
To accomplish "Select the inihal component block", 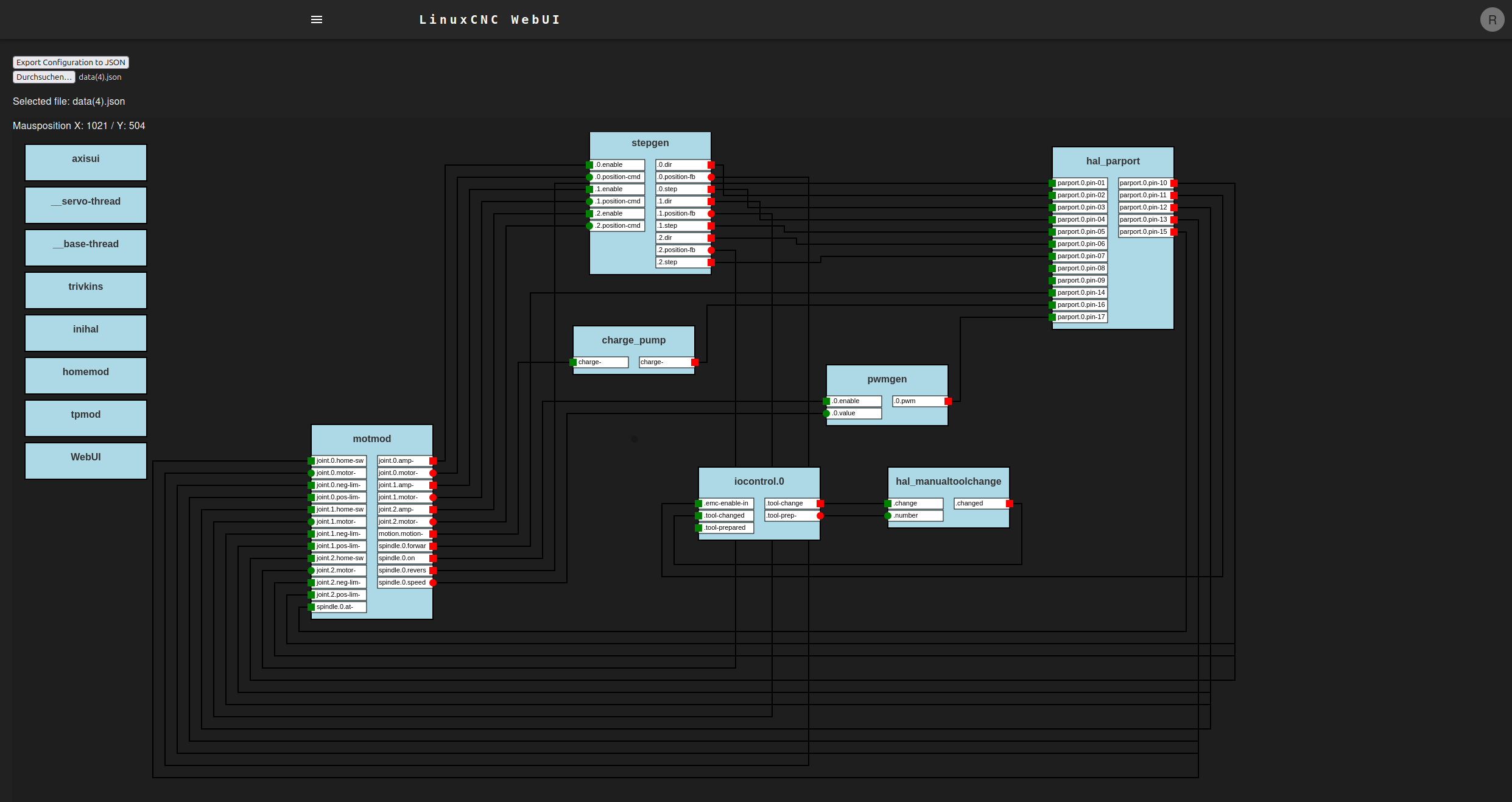I will (x=86, y=332).
